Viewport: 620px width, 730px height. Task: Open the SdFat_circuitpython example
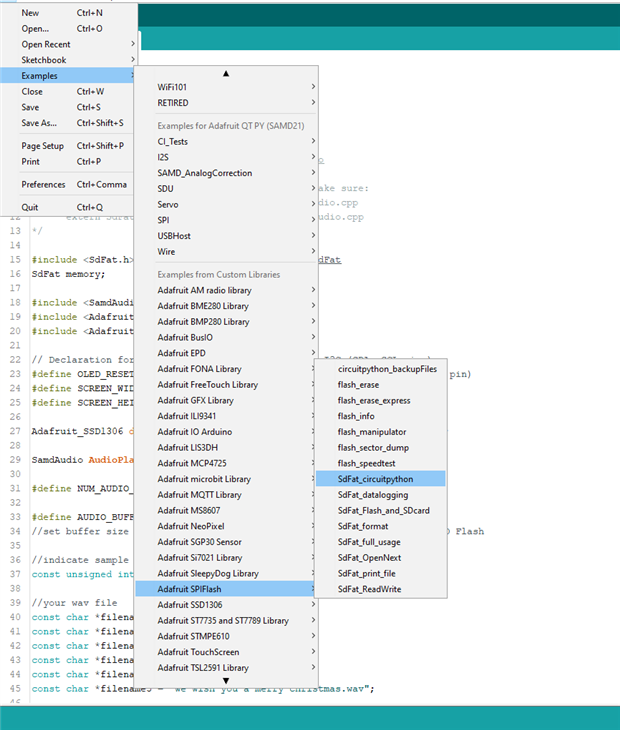[x=378, y=479]
